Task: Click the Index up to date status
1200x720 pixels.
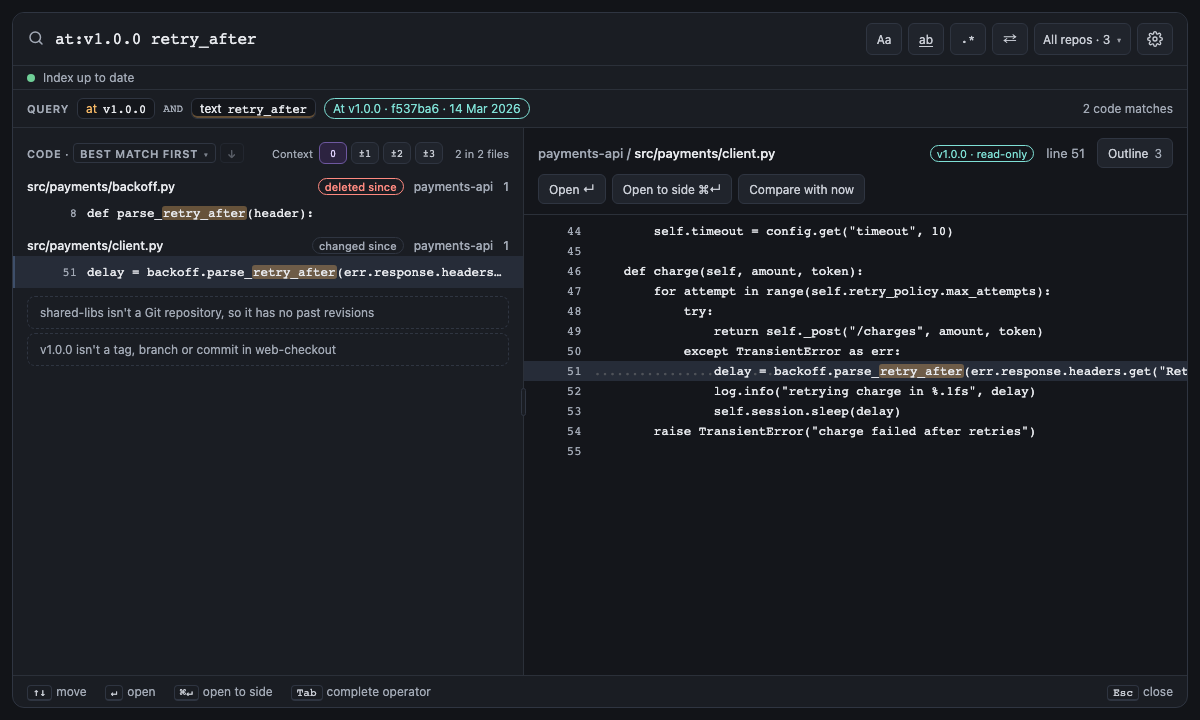Action: click(80, 78)
